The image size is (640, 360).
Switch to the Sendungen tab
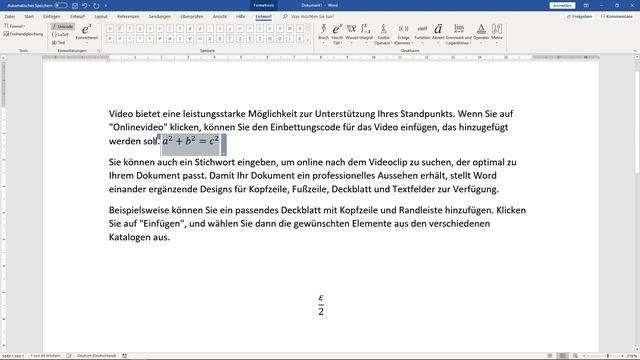(x=160, y=17)
